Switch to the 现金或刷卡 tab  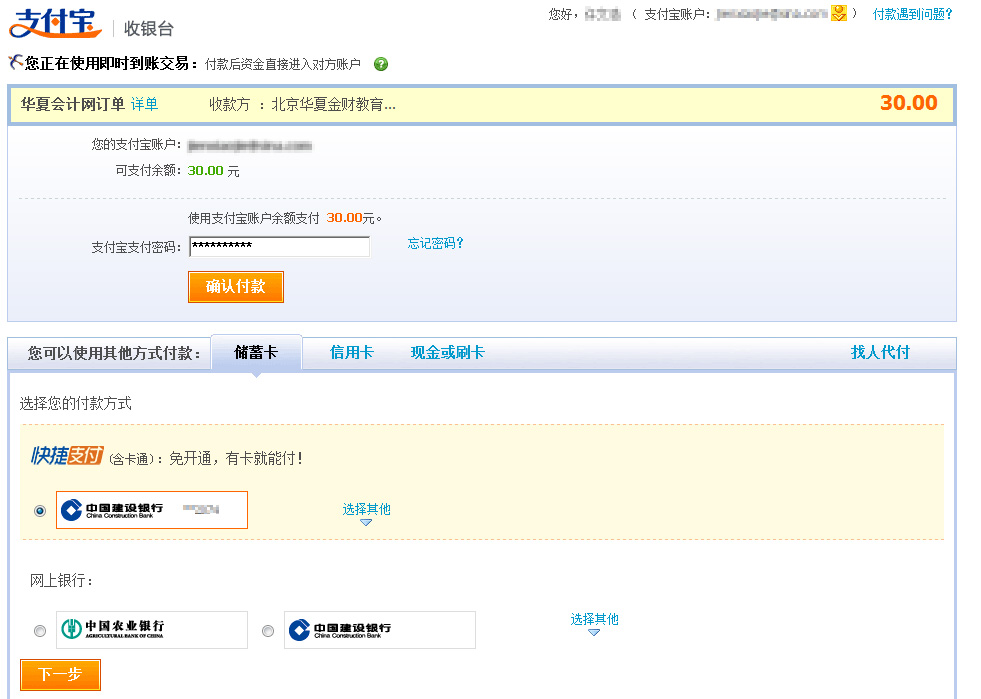[447, 352]
